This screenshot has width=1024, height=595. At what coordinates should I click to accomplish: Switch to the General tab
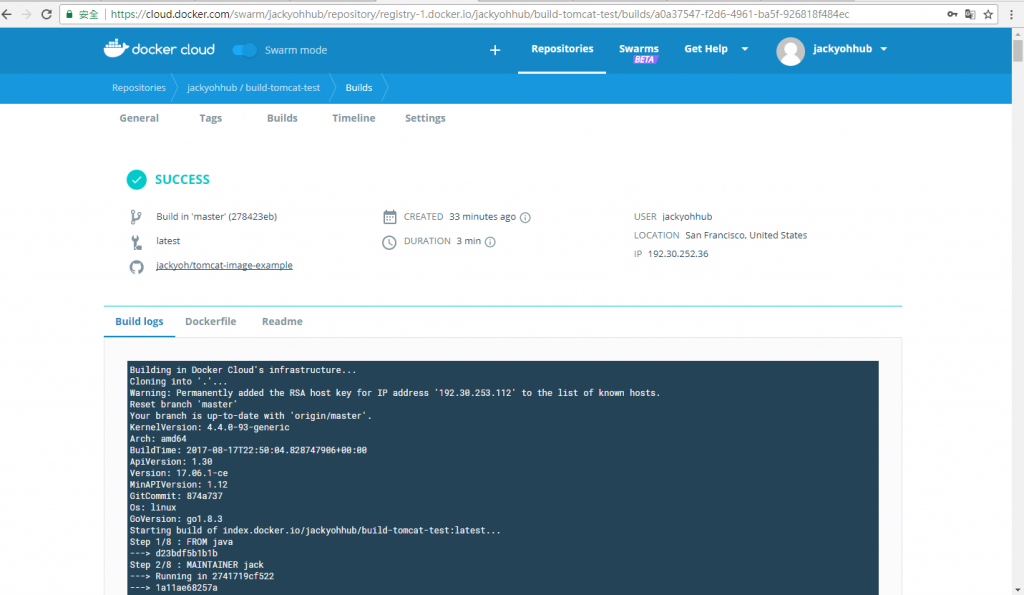139,118
